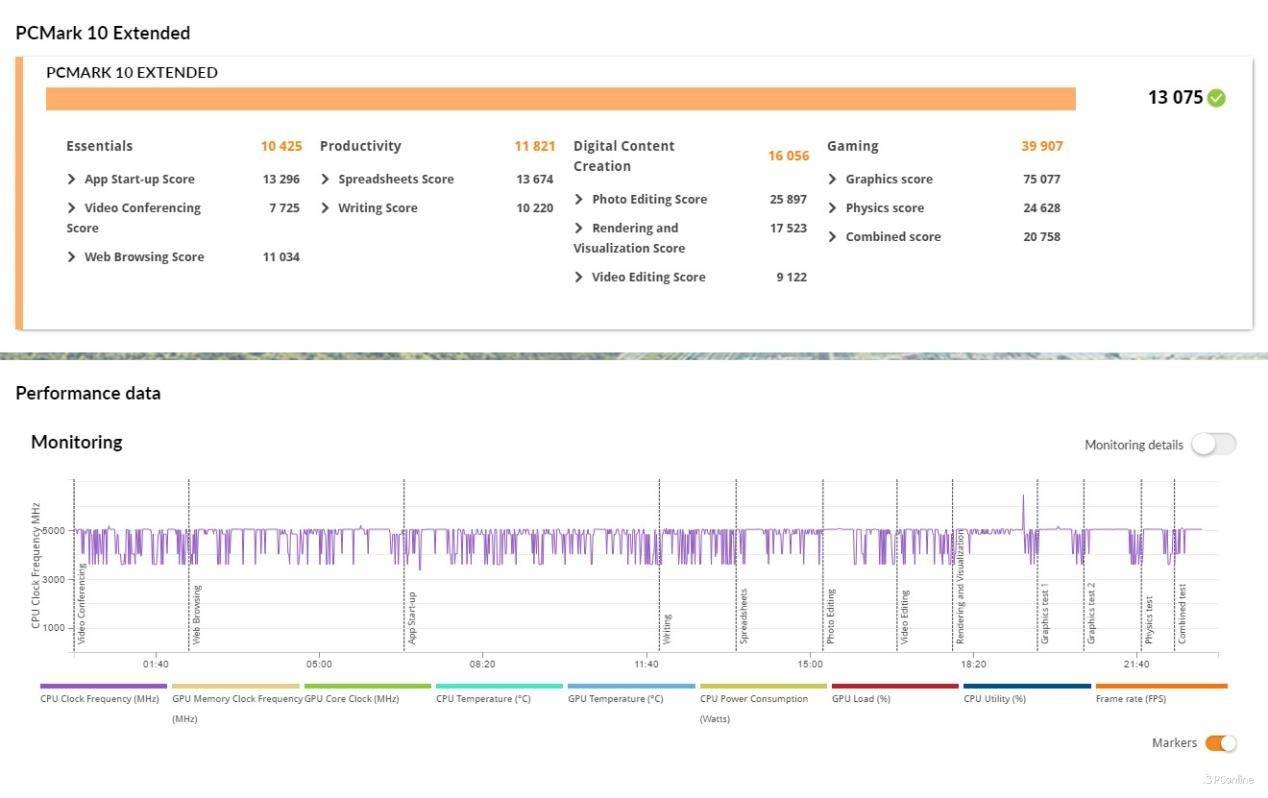1268x798 pixels.
Task: Expand the Physics score row
Action: pyautogui.click(x=833, y=208)
